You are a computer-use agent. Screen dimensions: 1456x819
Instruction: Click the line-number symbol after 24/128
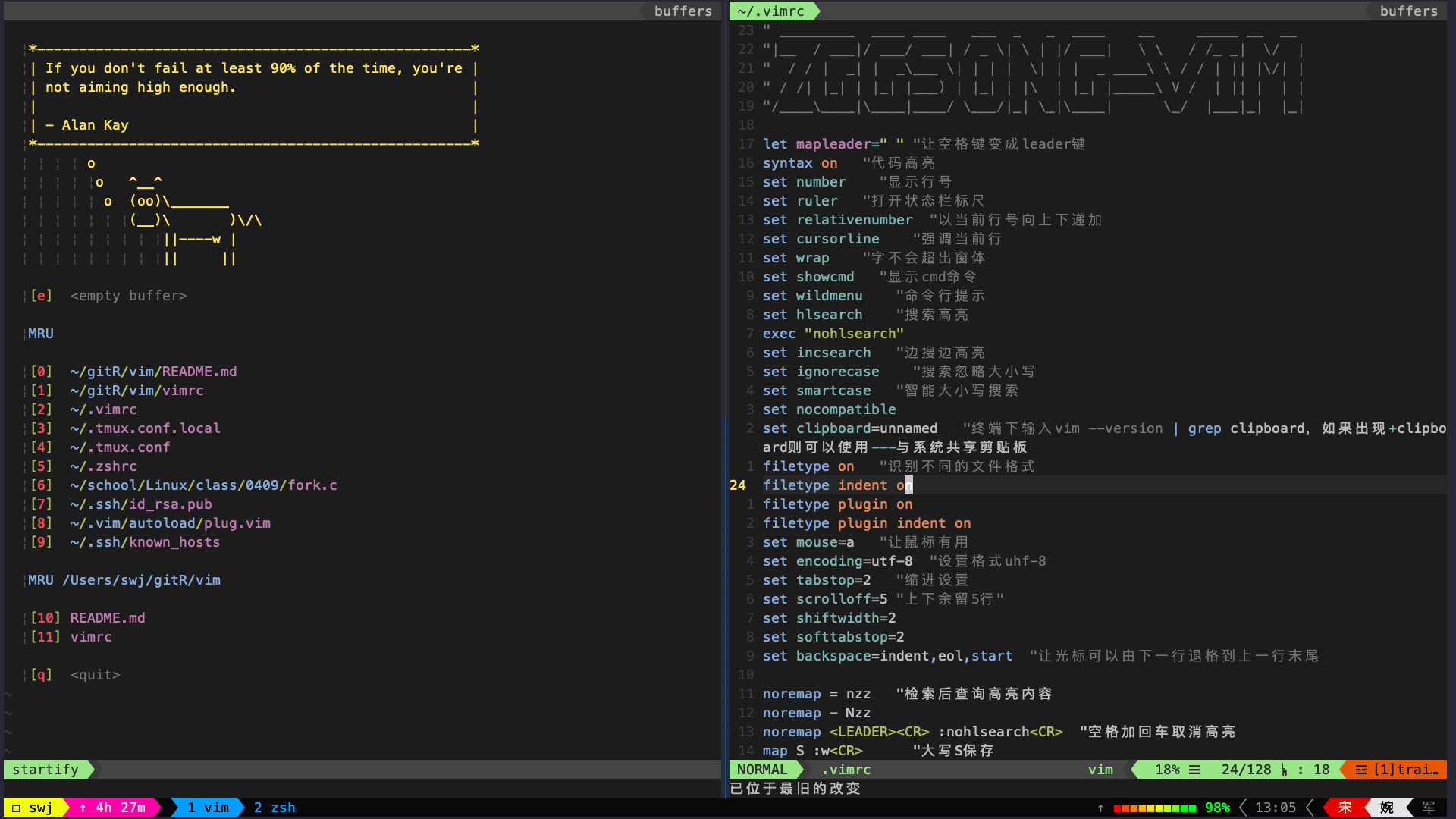tap(1284, 770)
